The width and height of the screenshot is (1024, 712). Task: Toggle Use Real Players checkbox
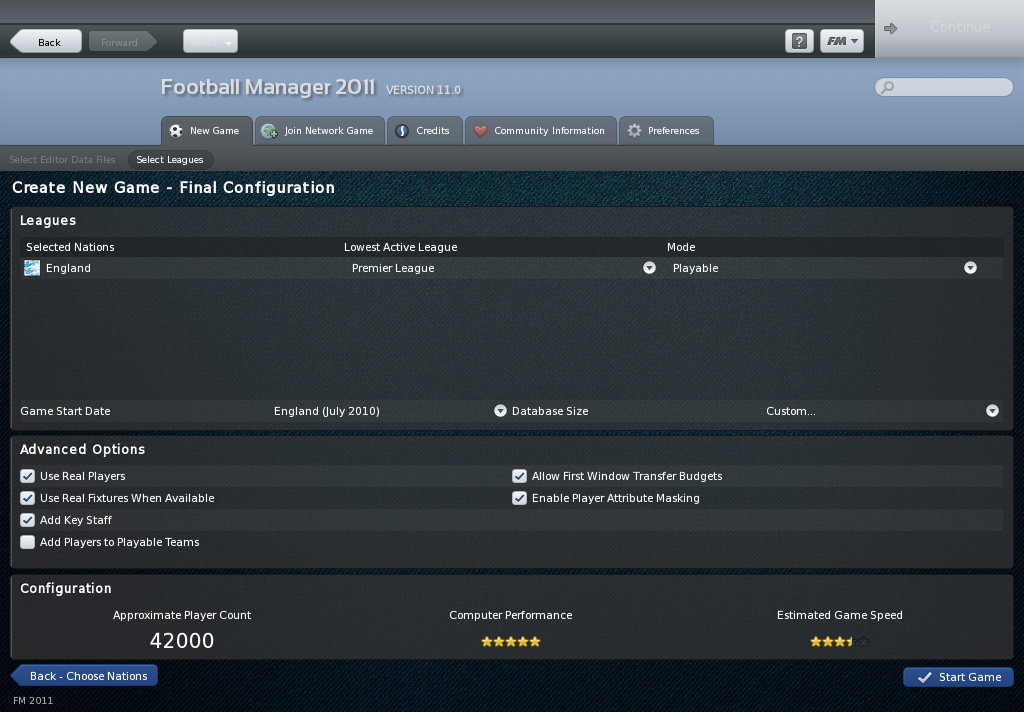tap(27, 476)
